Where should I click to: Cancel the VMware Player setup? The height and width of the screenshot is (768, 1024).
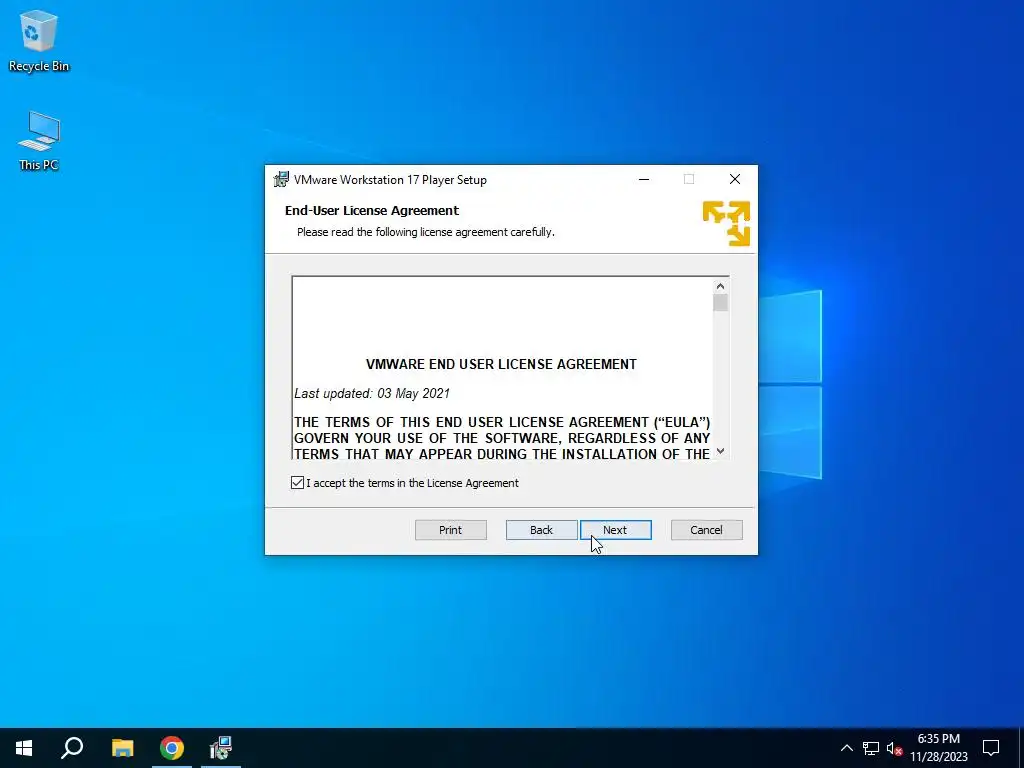[x=707, y=530]
